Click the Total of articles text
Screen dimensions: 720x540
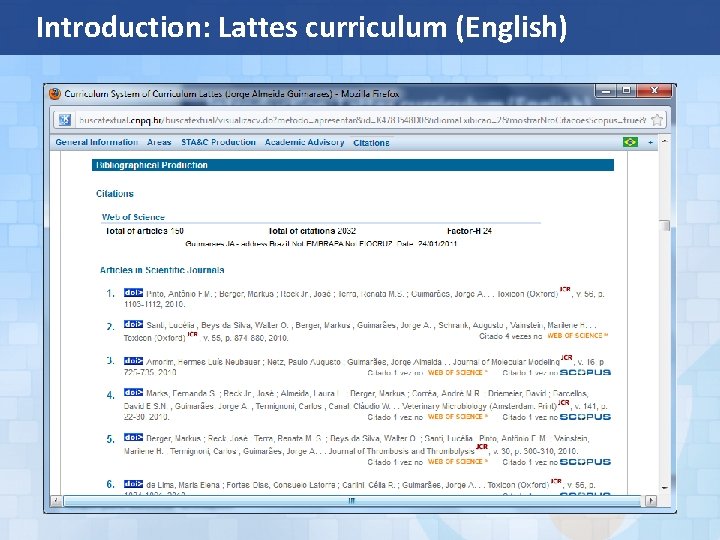(x=145, y=231)
